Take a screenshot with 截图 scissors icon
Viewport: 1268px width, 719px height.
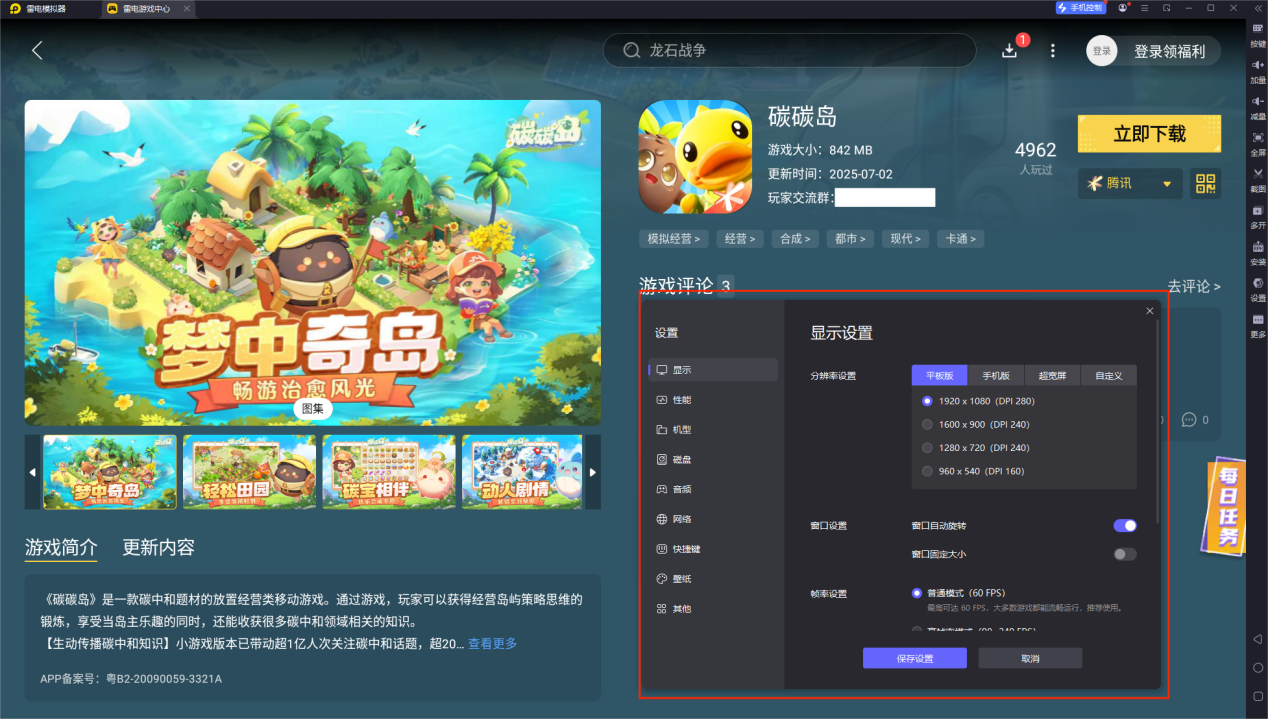(1257, 180)
